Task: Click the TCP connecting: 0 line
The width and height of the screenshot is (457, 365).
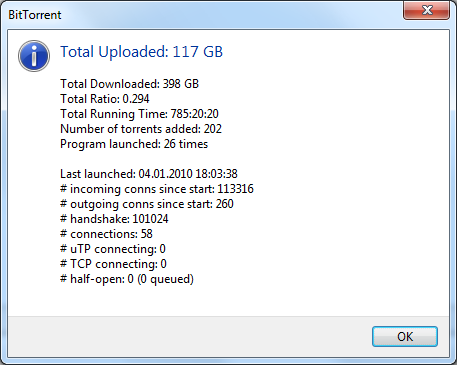Action: click(x=113, y=264)
